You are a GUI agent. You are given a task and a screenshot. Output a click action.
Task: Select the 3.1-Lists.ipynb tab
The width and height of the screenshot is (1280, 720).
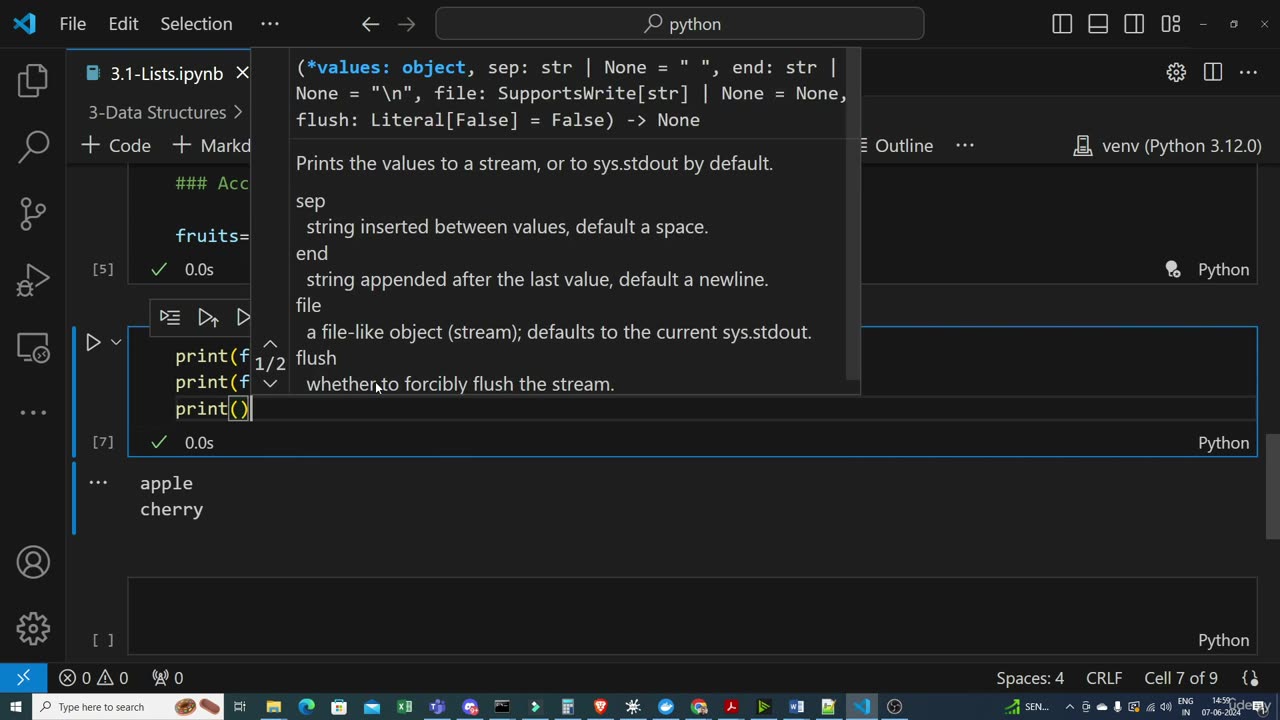[x=166, y=73]
